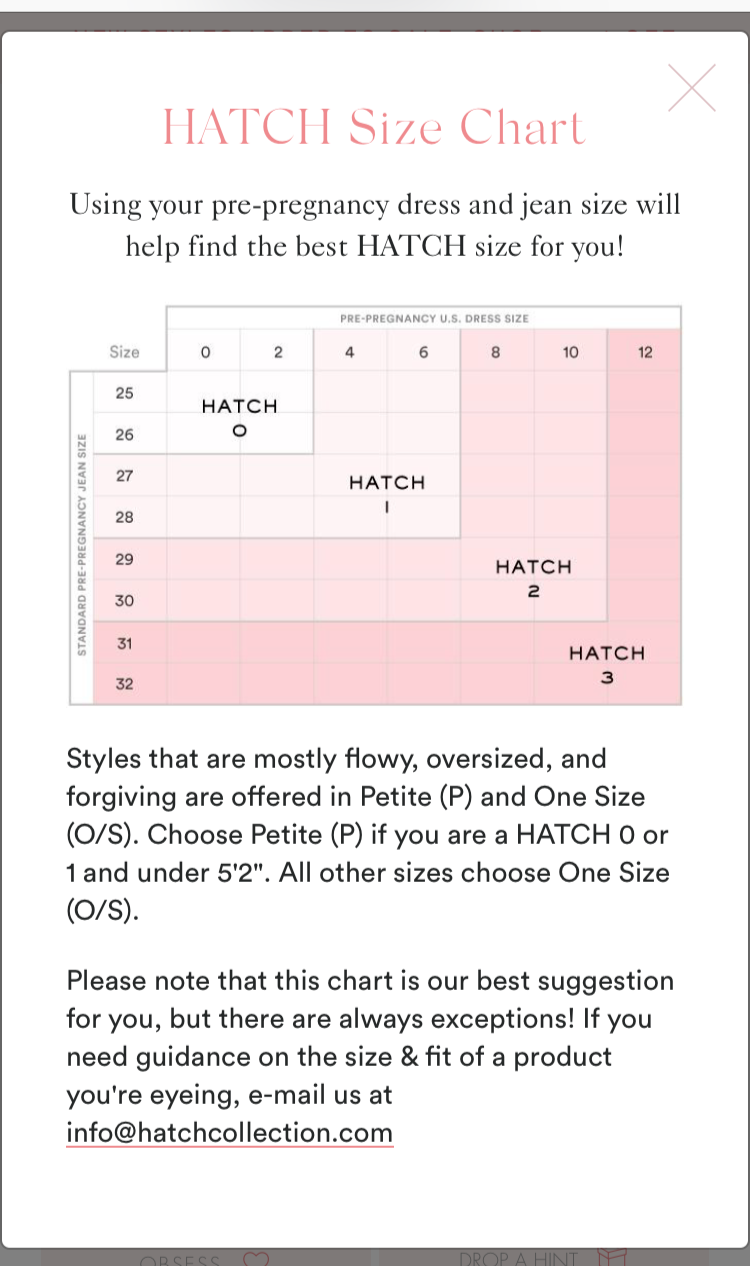Select the HATCH 0 size region
Screen dimensions: 750x1266
(239, 417)
